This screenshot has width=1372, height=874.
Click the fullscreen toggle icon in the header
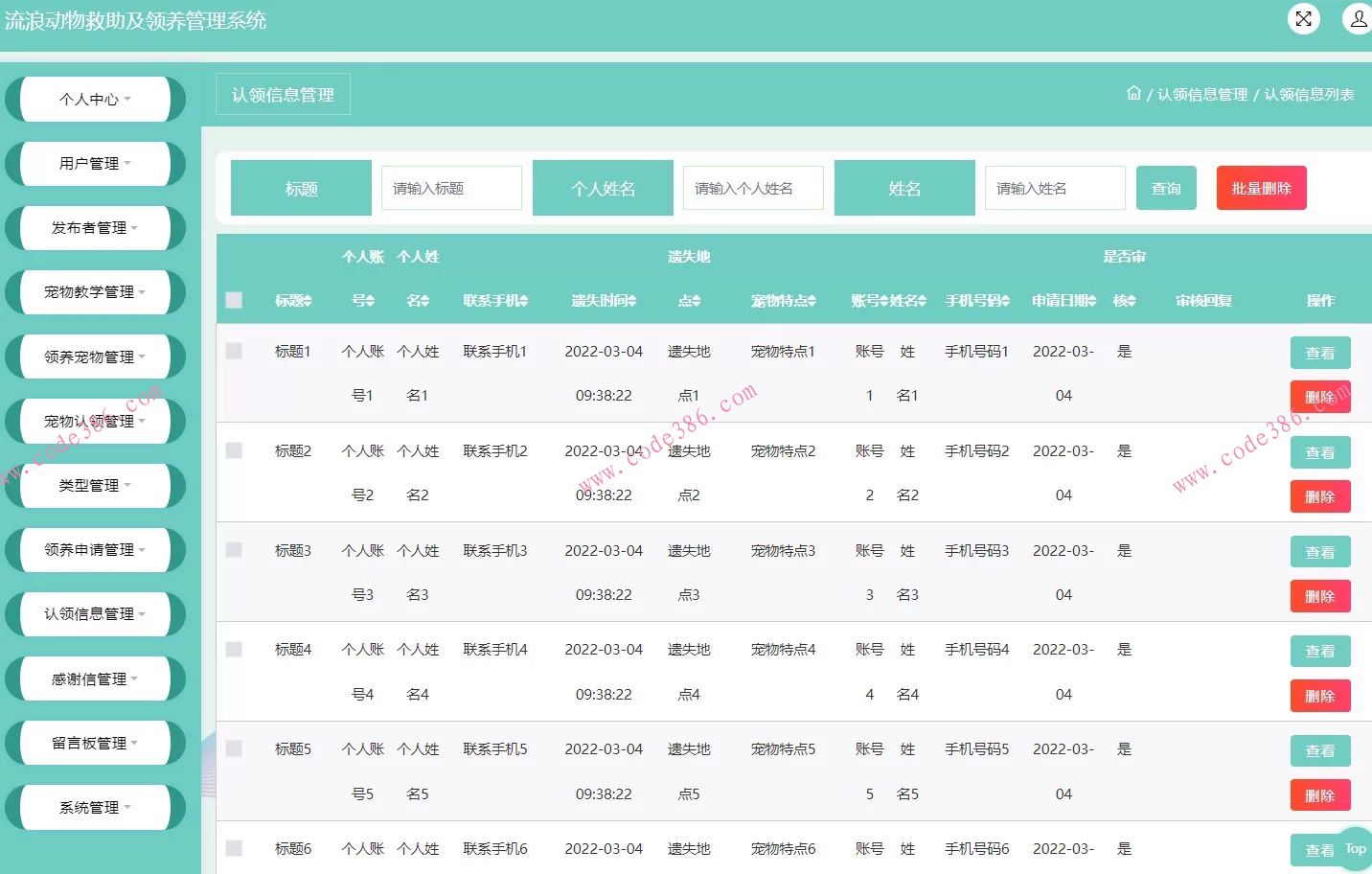(x=1303, y=18)
